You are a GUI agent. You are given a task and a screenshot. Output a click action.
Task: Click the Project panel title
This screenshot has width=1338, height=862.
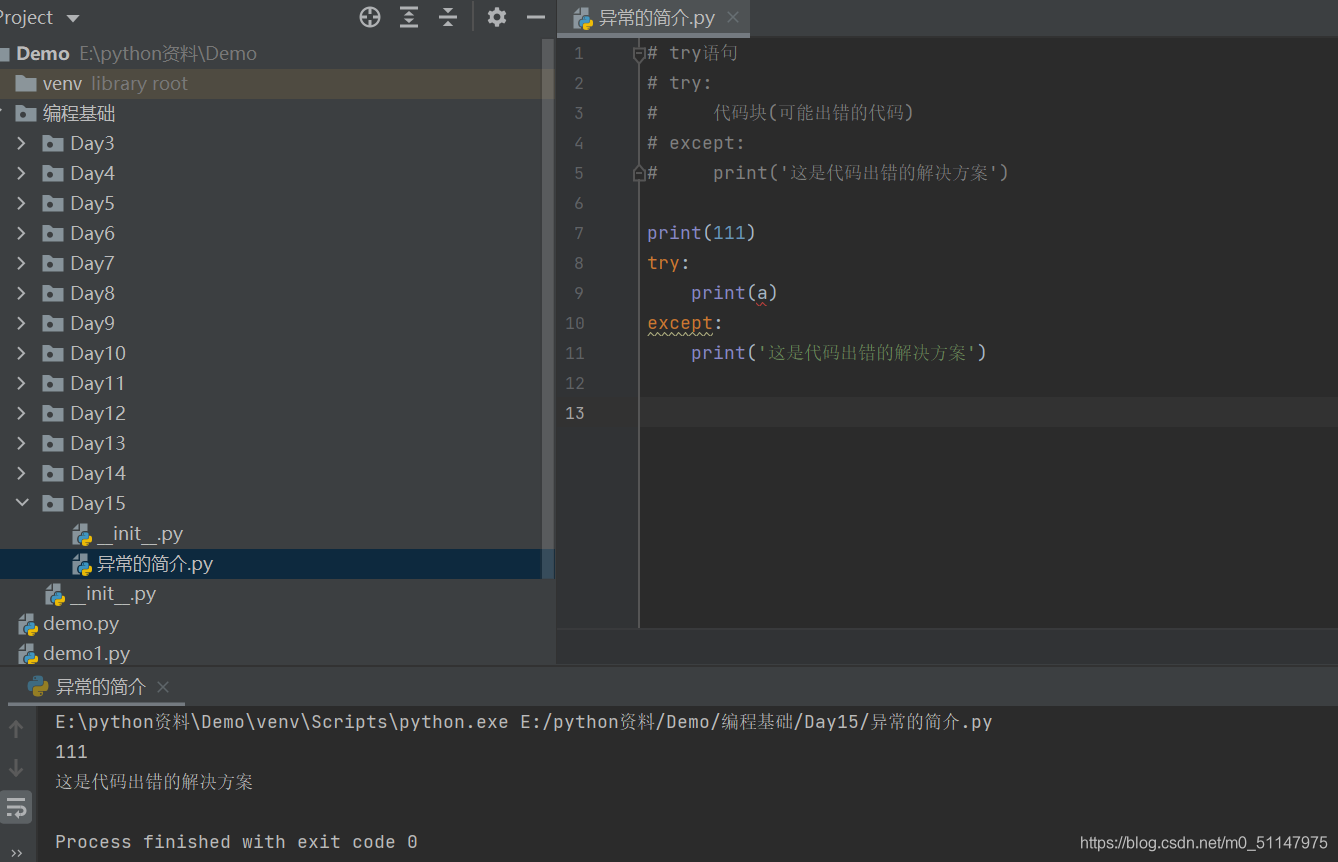[x=27, y=18]
